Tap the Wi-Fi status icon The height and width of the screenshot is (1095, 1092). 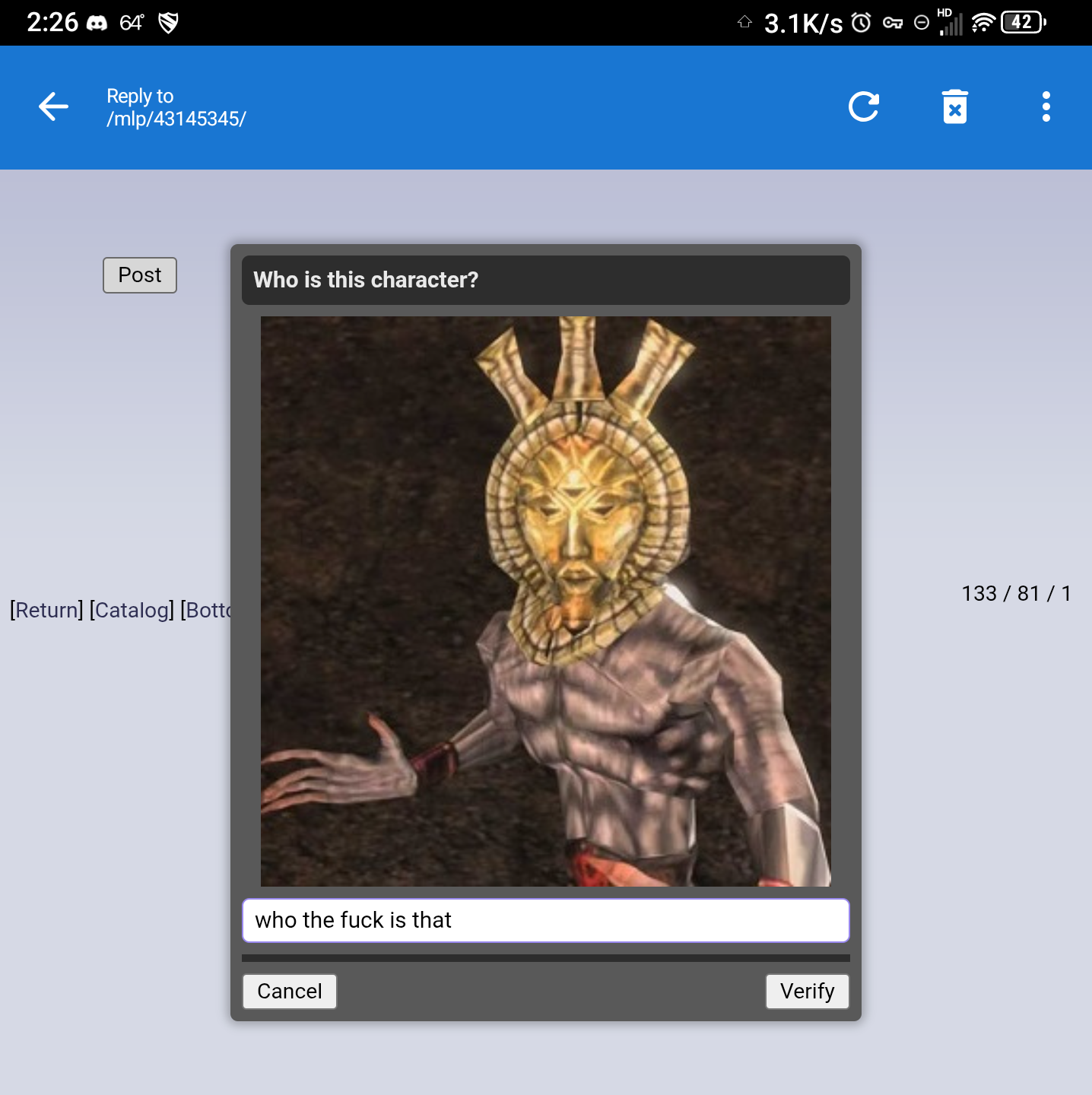[983, 23]
